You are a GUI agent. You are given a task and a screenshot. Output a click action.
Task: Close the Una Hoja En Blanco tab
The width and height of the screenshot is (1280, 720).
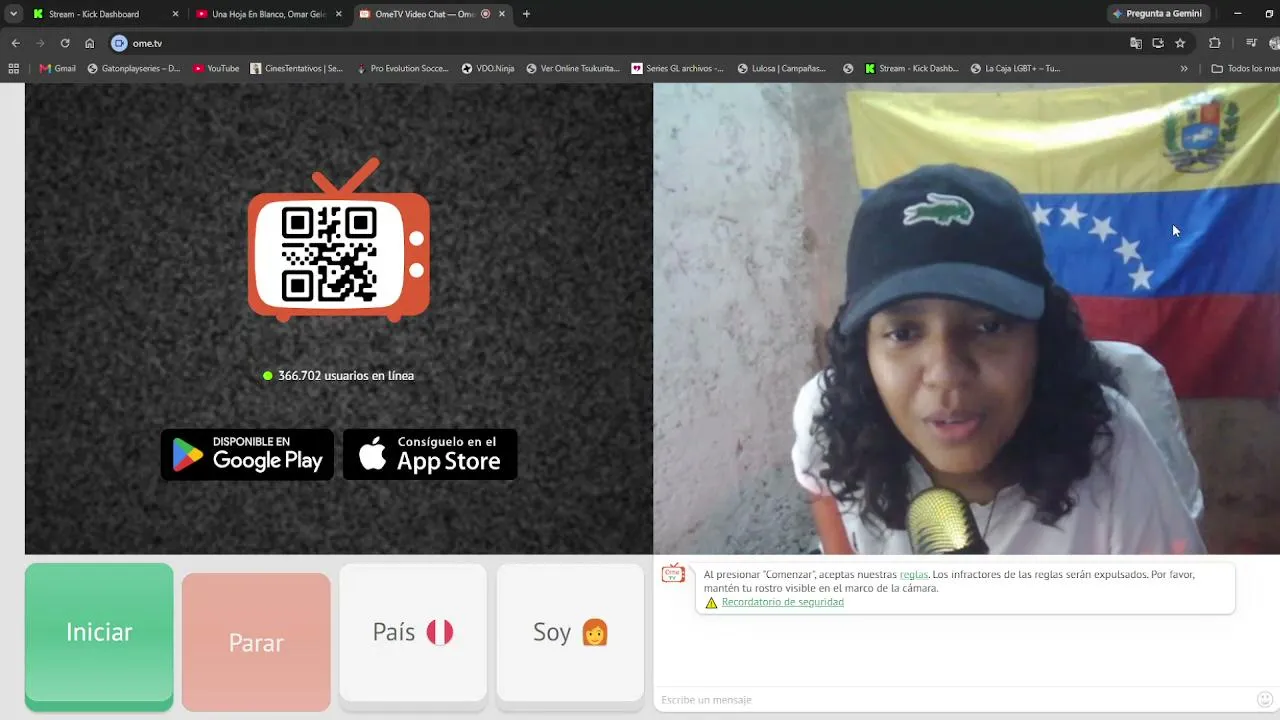pos(338,14)
